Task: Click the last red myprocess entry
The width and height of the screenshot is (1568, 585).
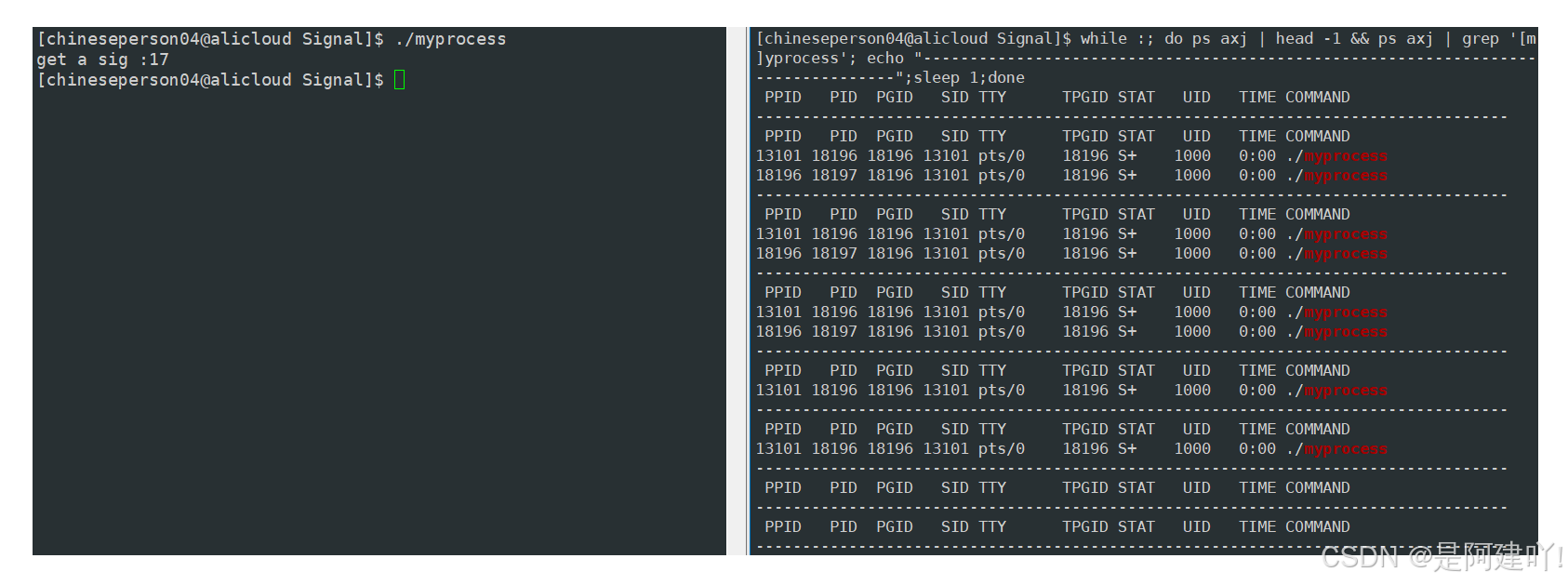Action: pos(1345,449)
